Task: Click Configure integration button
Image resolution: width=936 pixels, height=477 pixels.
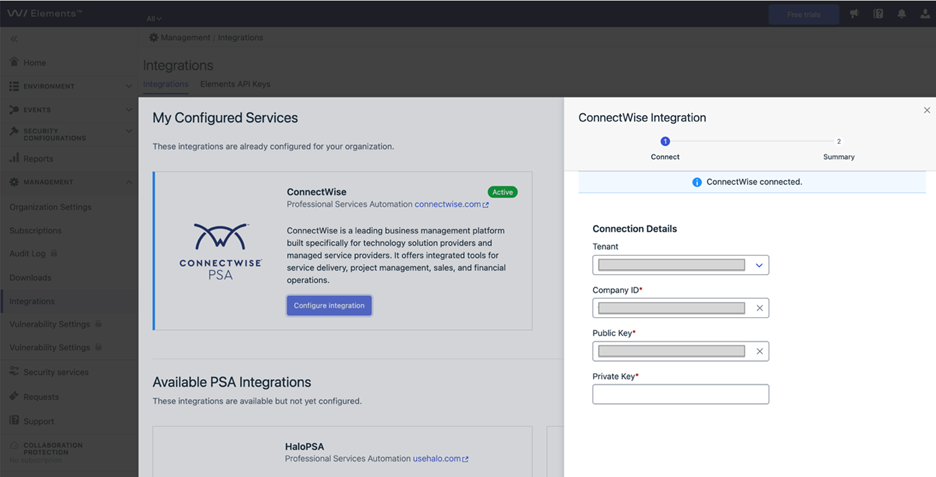Action: [x=329, y=306]
